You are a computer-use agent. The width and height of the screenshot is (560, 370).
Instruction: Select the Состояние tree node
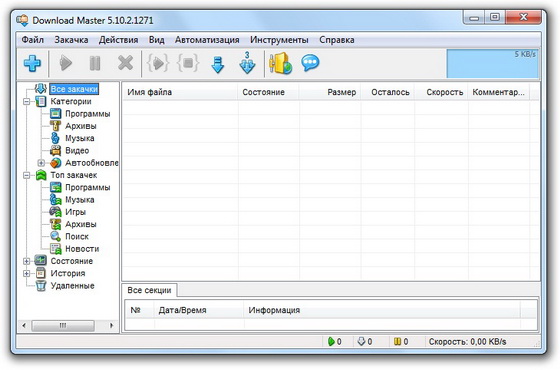tap(71, 261)
